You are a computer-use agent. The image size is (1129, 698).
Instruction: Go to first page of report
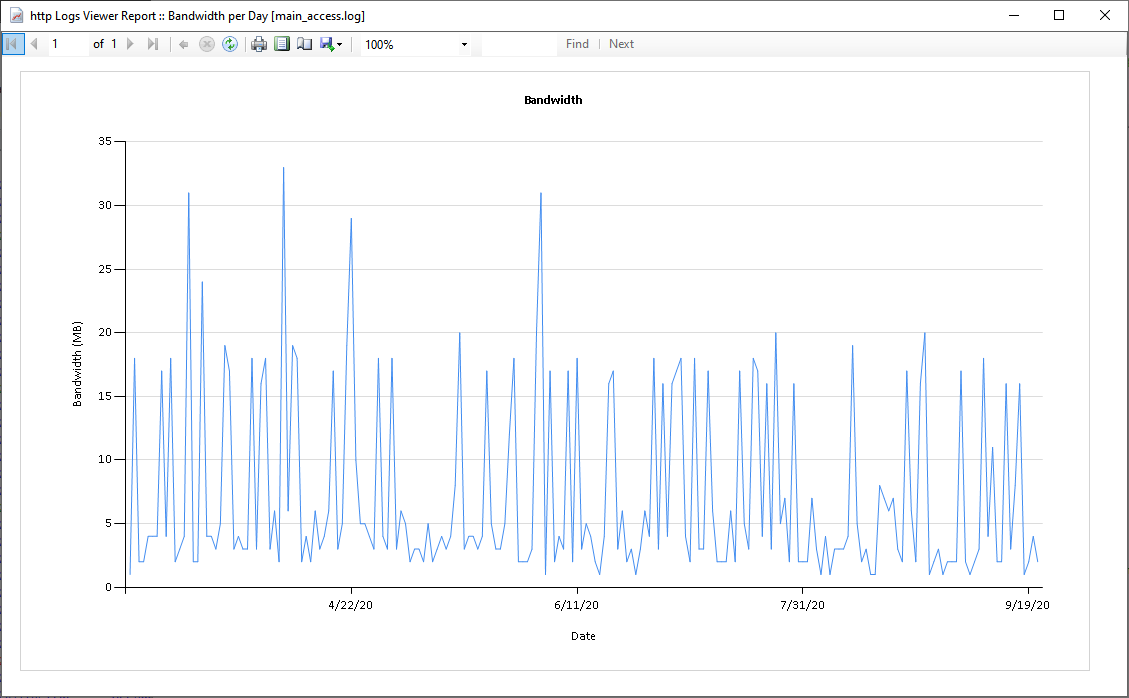12,44
